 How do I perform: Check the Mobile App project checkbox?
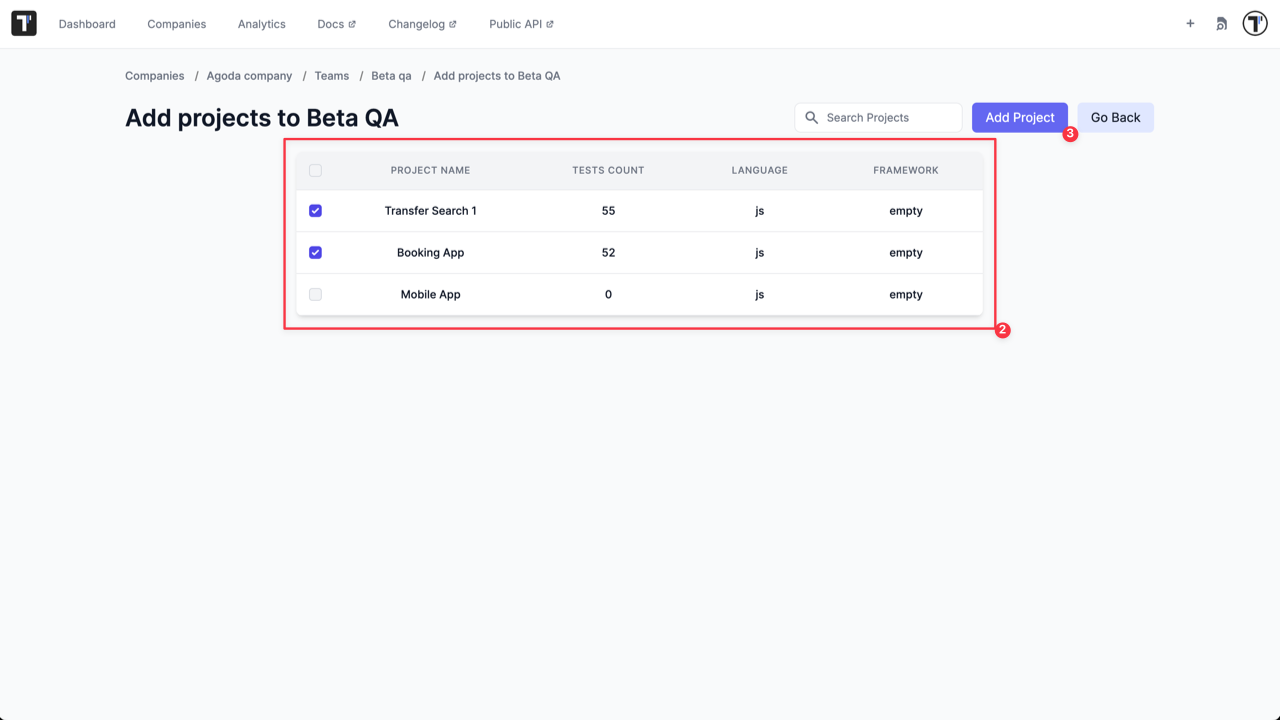pyautogui.click(x=315, y=294)
